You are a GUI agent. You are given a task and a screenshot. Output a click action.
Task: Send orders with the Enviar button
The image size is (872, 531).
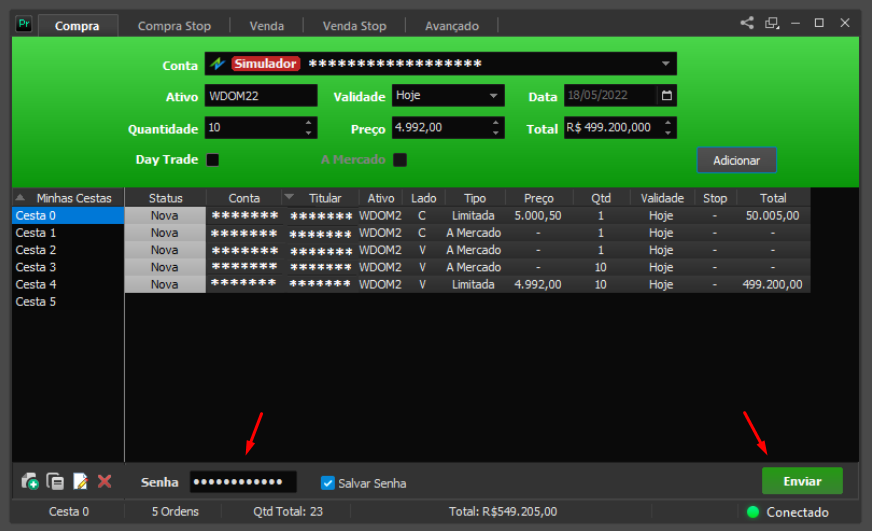click(x=802, y=481)
